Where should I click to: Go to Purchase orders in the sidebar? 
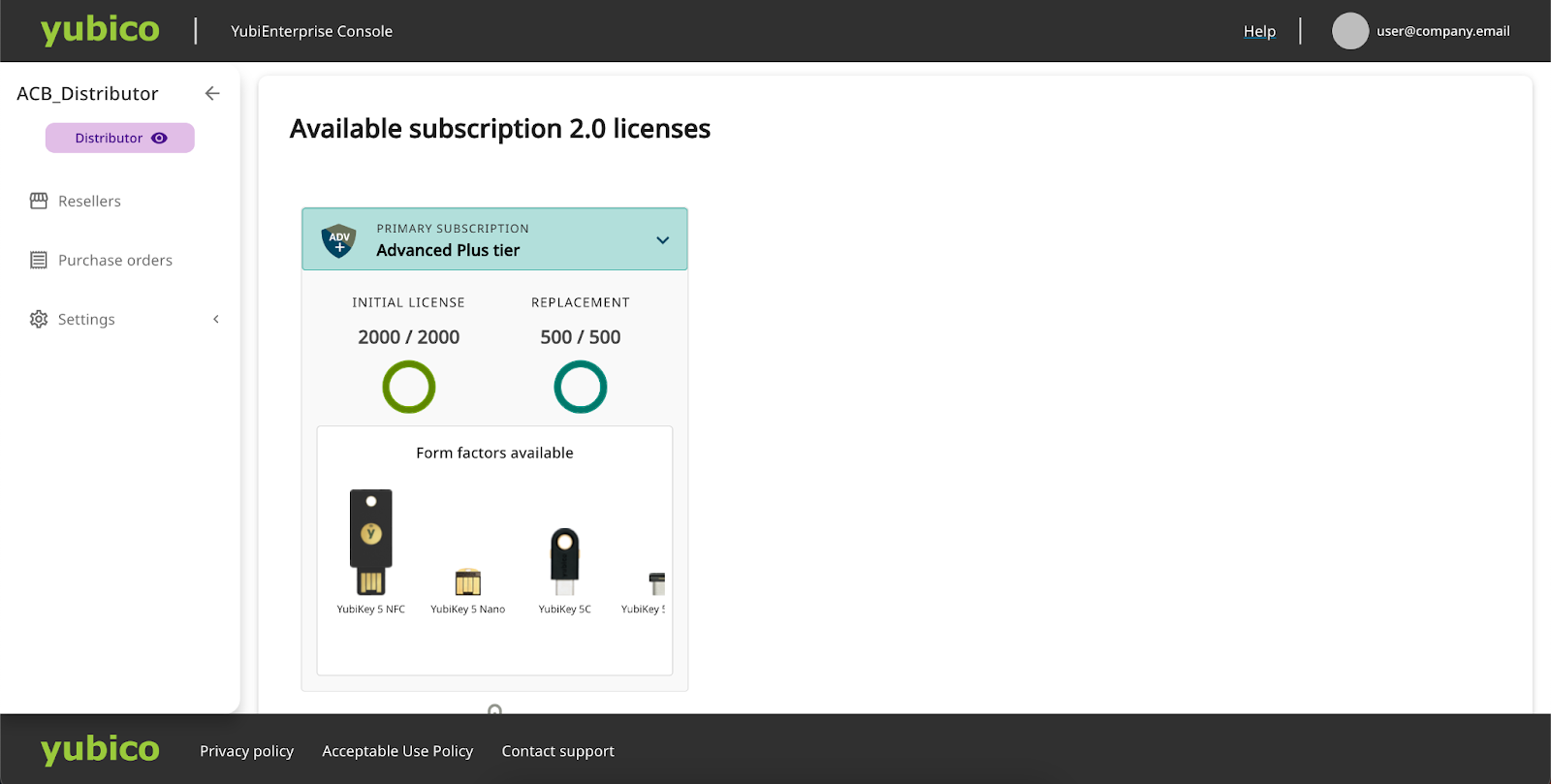pyautogui.click(x=115, y=260)
